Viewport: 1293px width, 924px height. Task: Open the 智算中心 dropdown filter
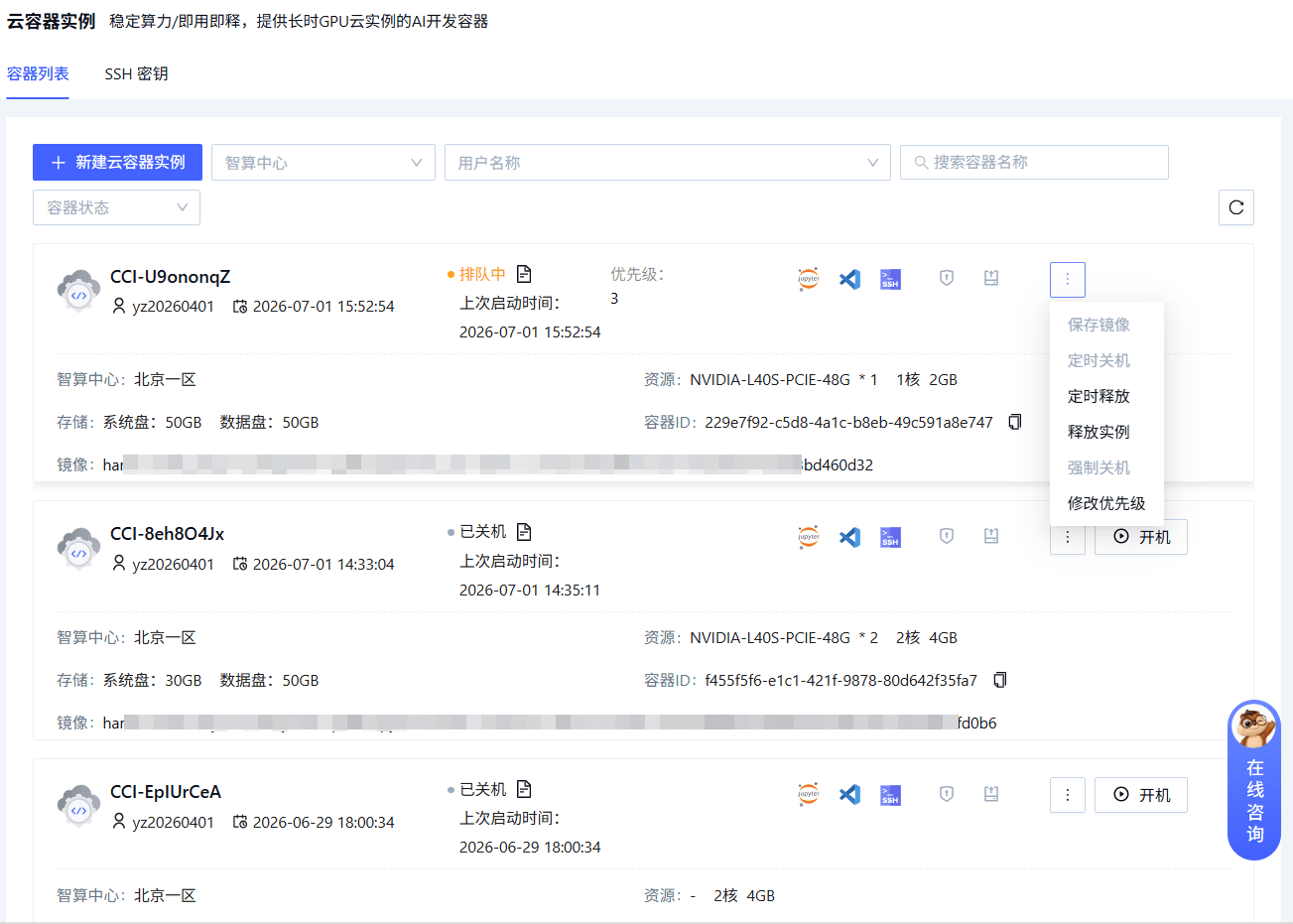[x=323, y=163]
